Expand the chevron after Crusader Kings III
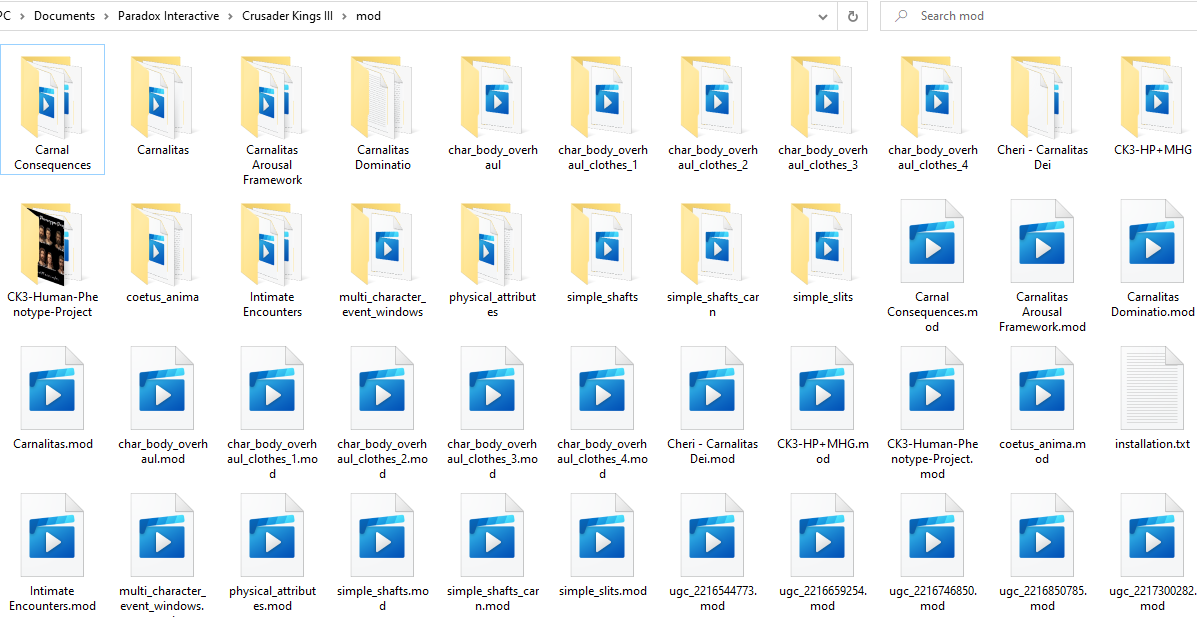 [x=344, y=16]
